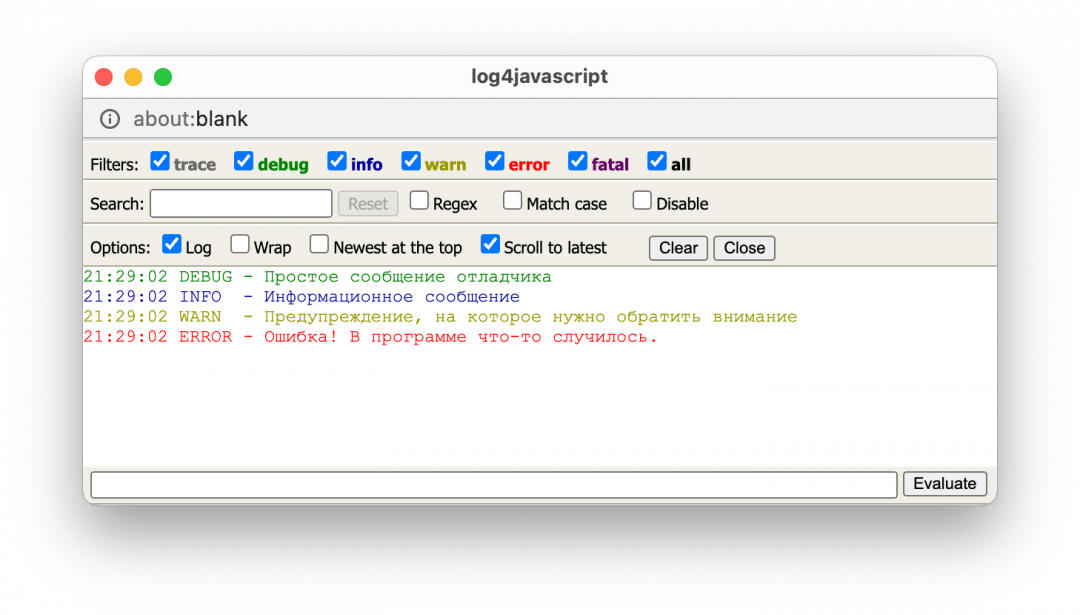1080x615 pixels.
Task: Uncheck the info filter
Action: (337, 160)
